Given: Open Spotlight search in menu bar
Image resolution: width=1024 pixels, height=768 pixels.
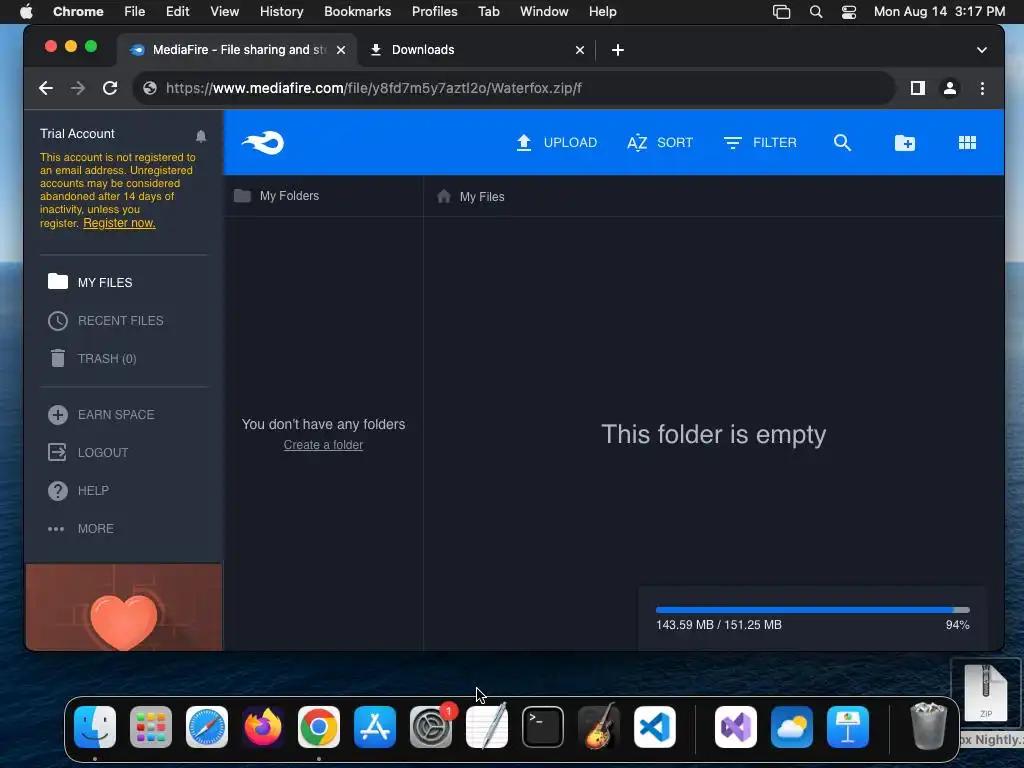Looking at the screenshot, I should 816,11.
